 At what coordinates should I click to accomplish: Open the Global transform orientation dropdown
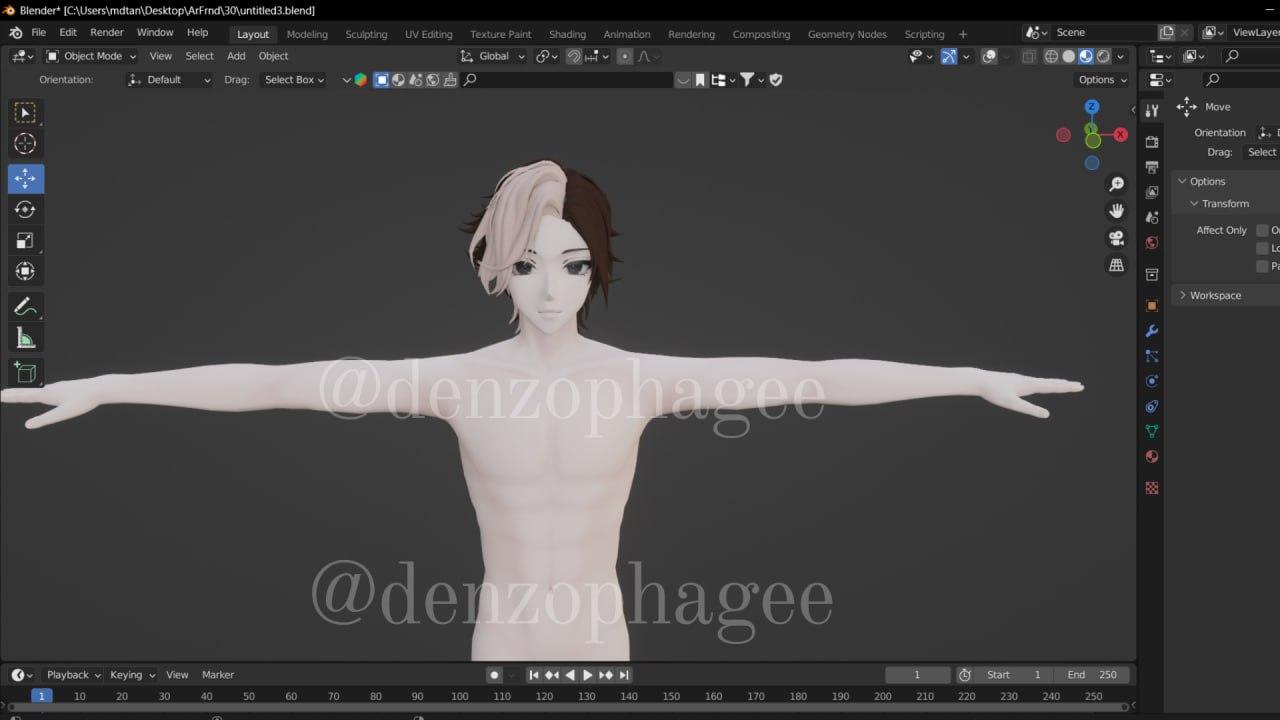click(493, 57)
